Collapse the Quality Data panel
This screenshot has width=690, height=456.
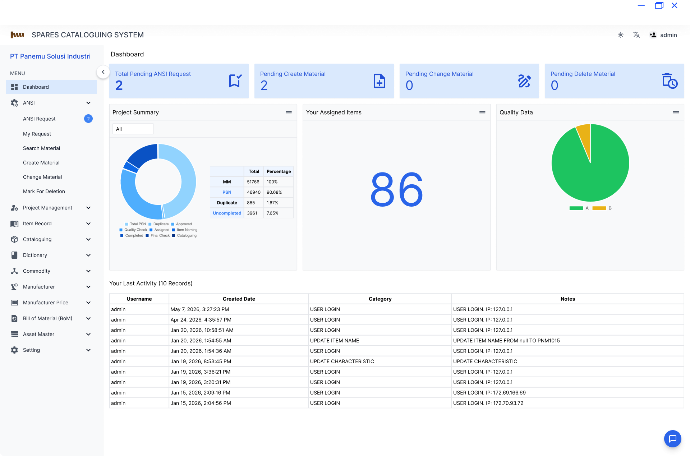(x=676, y=112)
